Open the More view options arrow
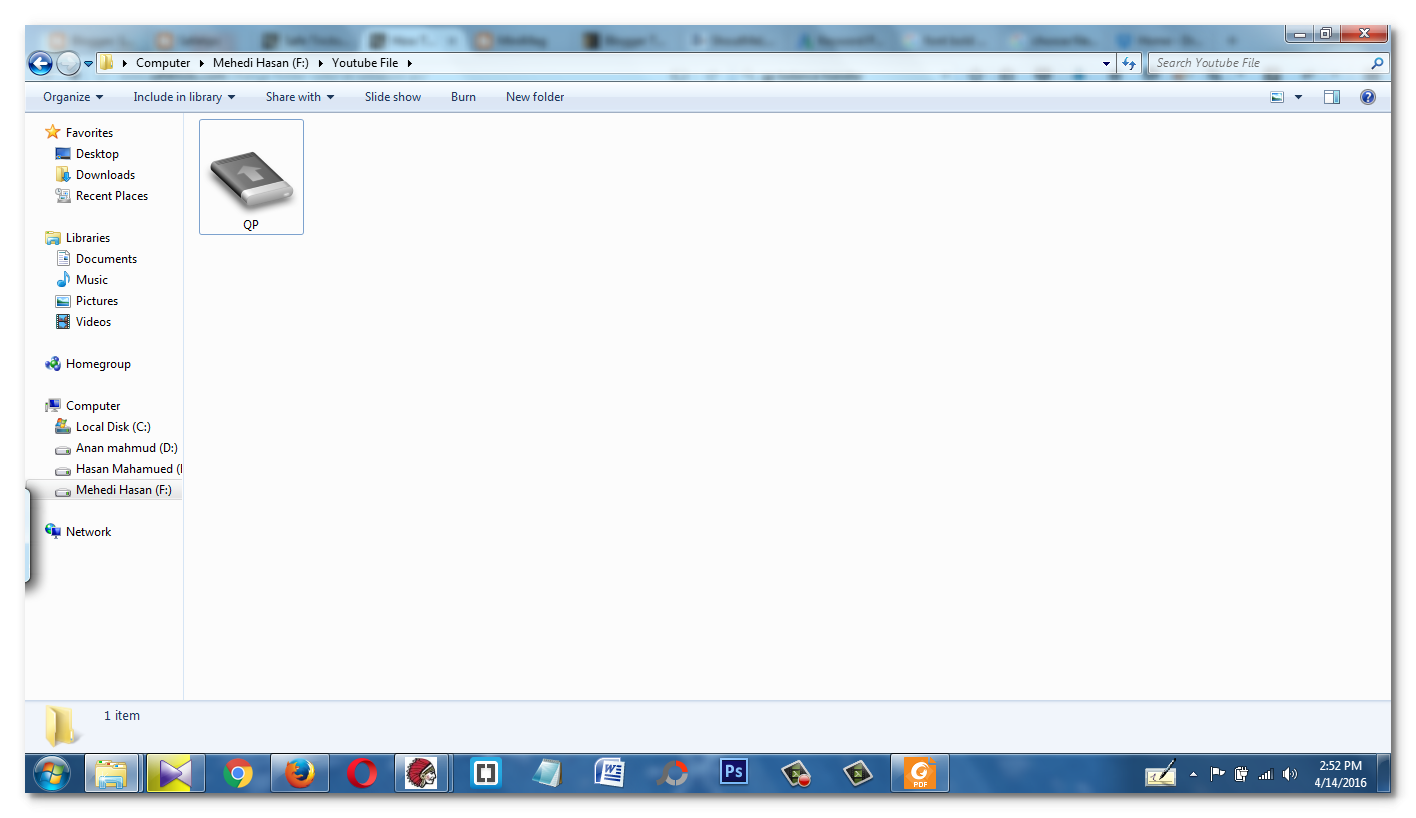 point(1299,97)
